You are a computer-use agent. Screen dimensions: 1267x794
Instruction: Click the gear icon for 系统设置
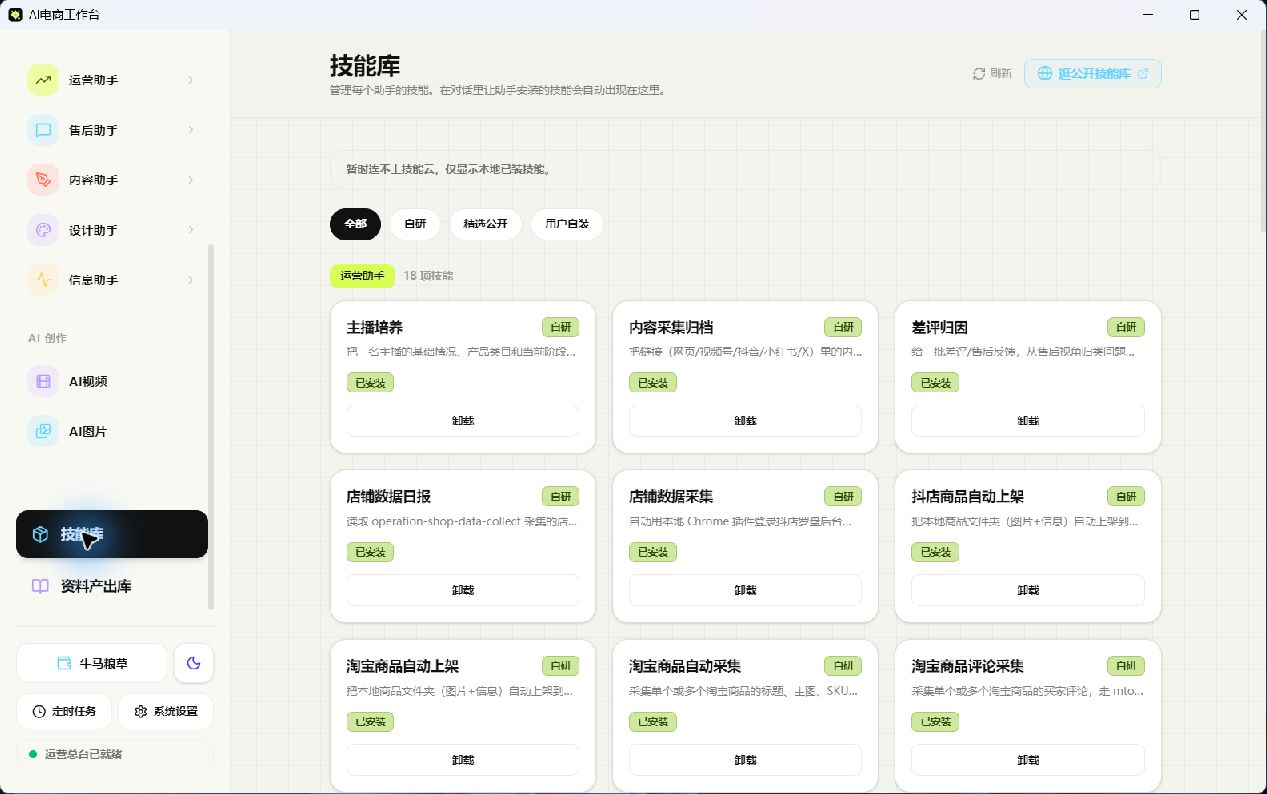point(140,711)
